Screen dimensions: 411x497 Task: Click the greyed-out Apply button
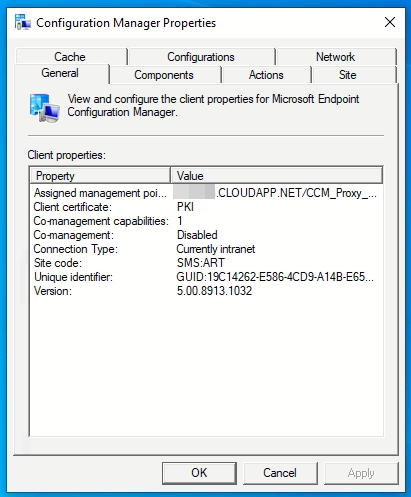click(361, 473)
